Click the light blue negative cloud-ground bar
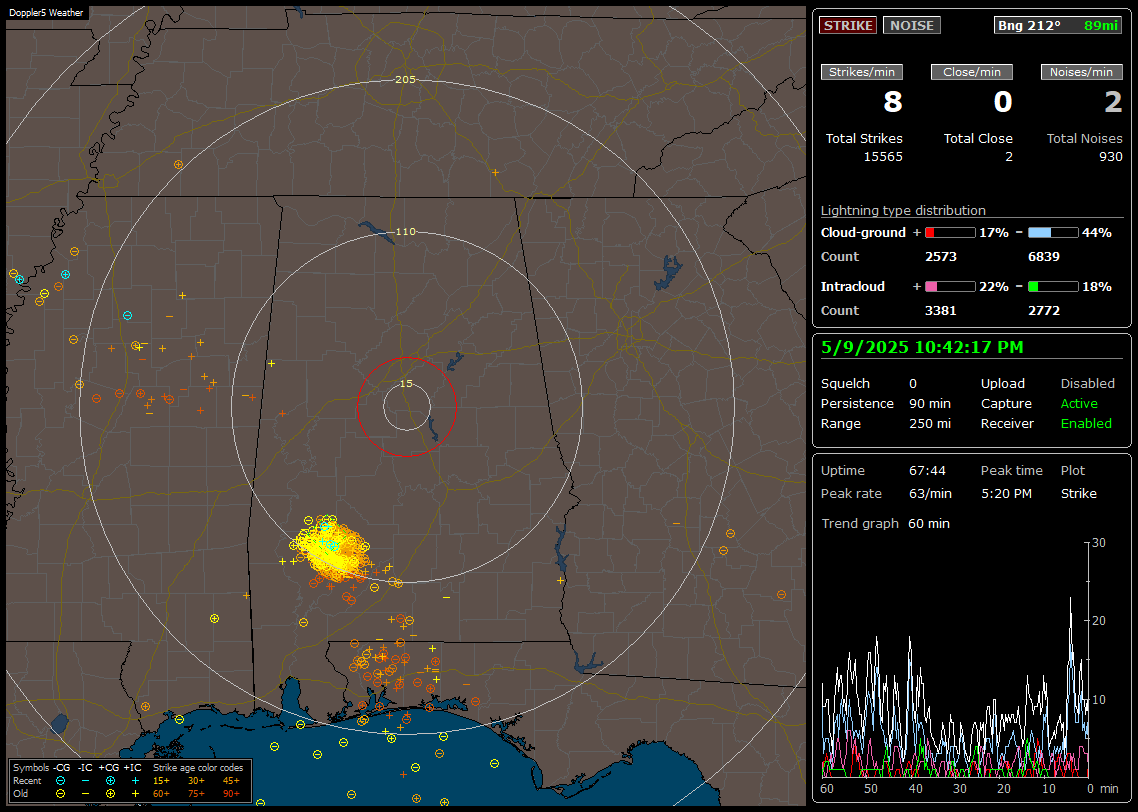The image size is (1138, 812). click(1053, 233)
